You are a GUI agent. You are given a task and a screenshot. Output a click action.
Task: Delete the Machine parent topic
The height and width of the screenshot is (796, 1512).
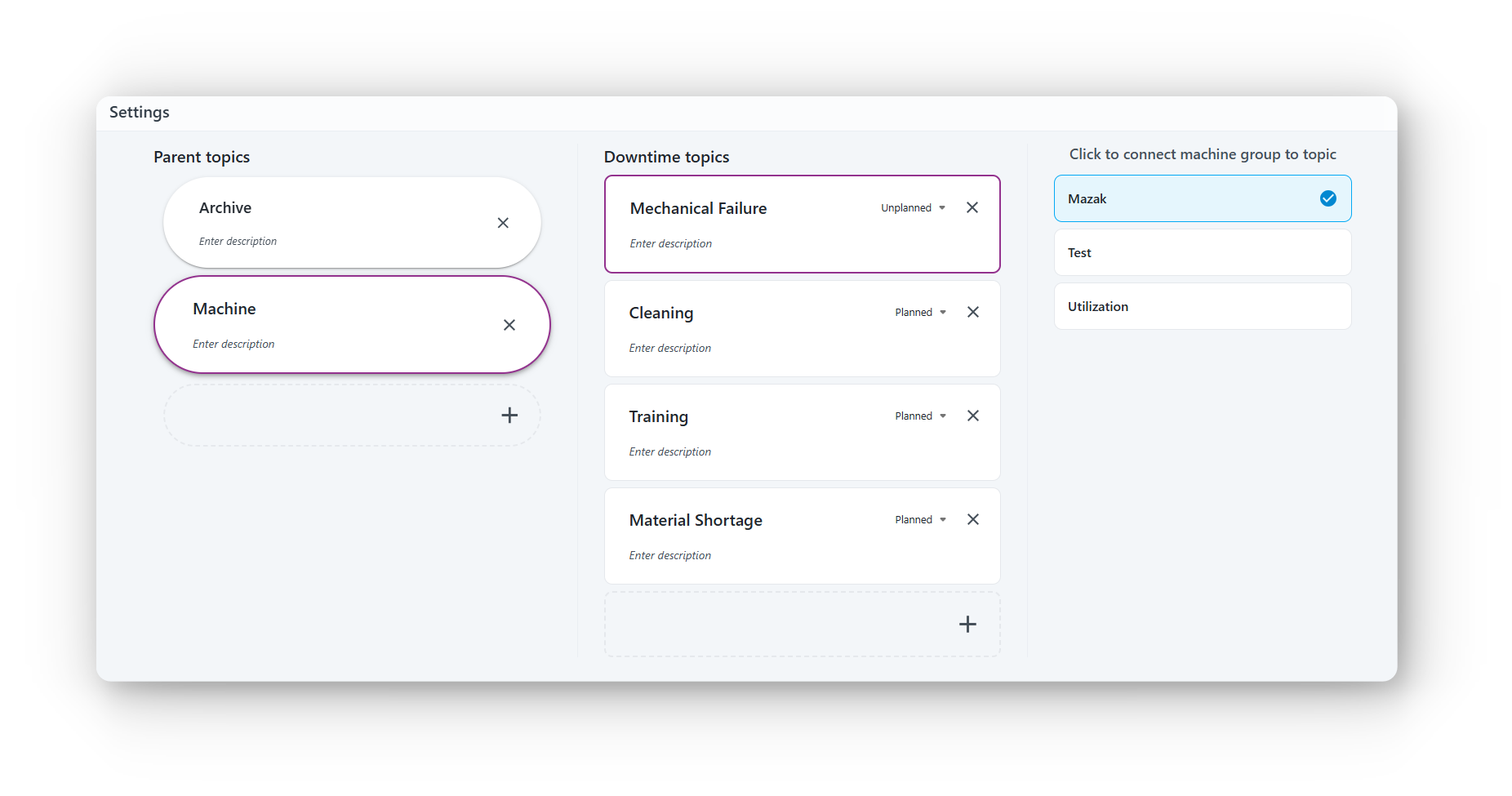point(509,325)
